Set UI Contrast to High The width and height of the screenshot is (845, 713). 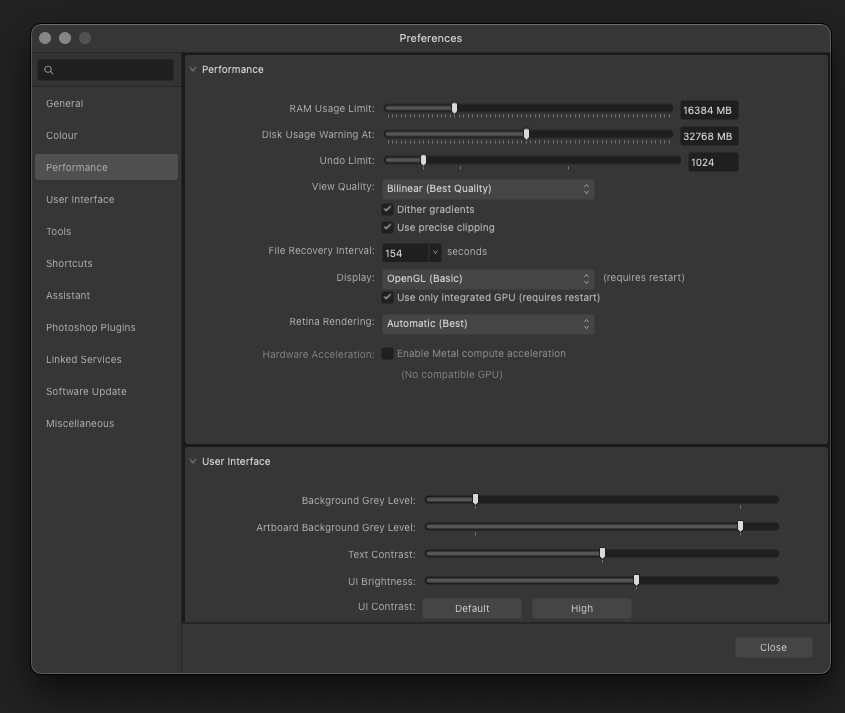pos(581,608)
